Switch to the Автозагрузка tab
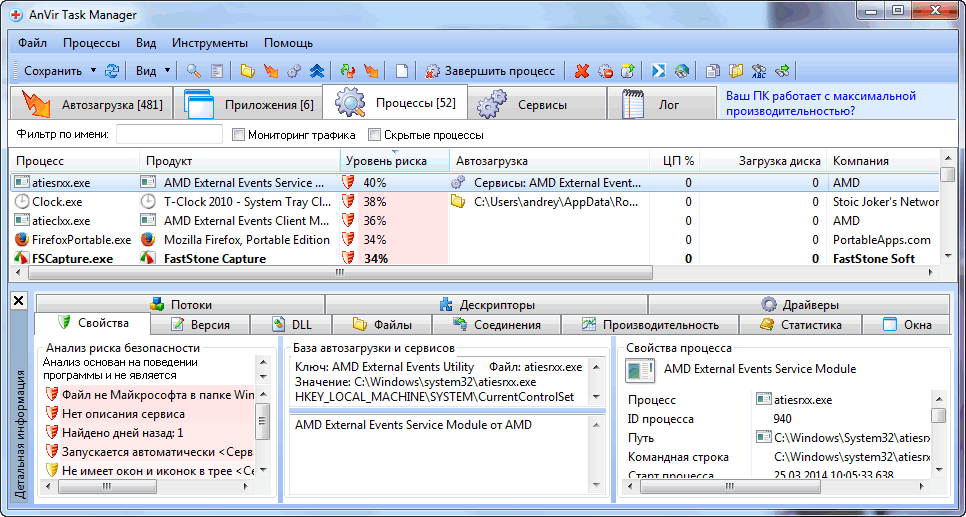 pos(90,104)
